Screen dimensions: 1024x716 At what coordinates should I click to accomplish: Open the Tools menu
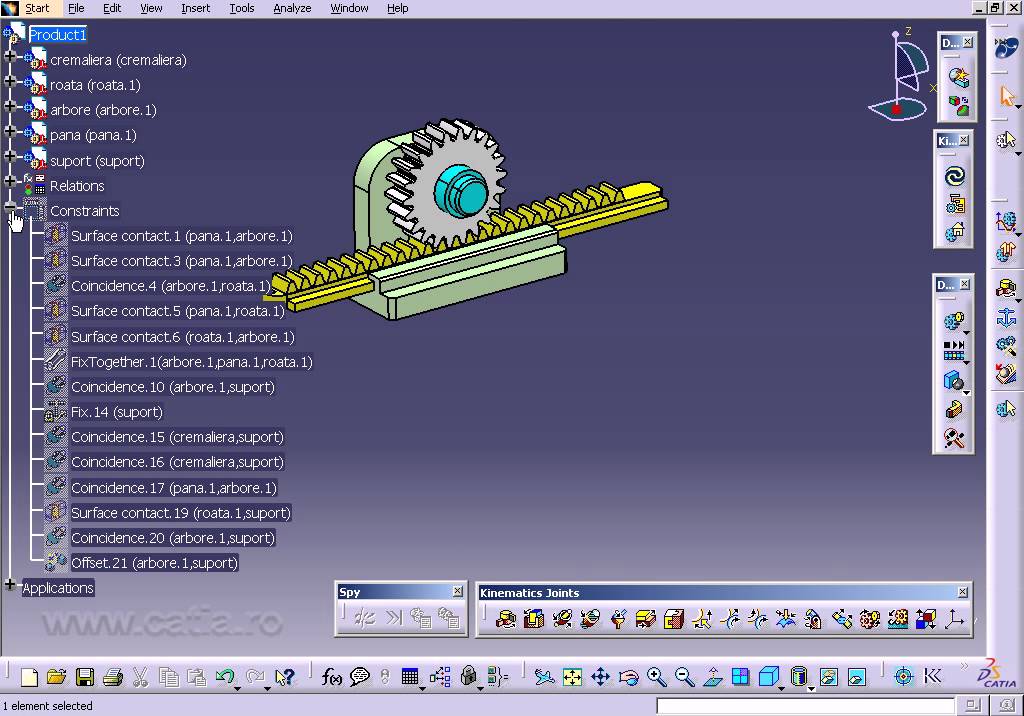[x=242, y=8]
